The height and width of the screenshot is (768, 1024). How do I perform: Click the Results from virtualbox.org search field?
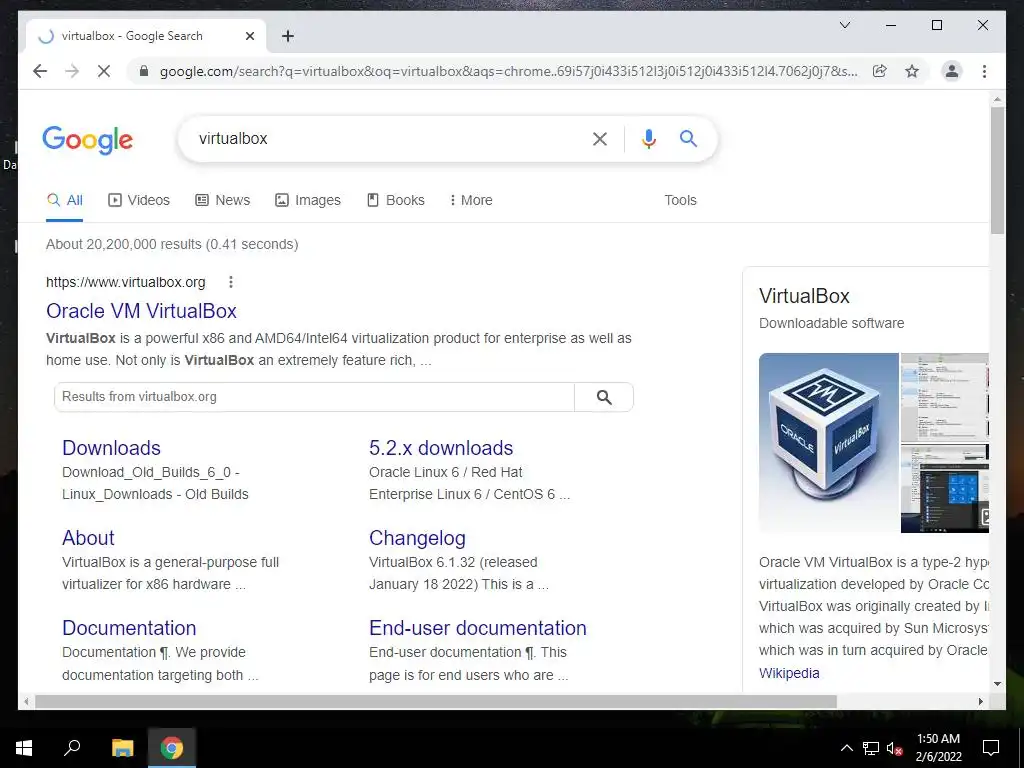[314, 397]
